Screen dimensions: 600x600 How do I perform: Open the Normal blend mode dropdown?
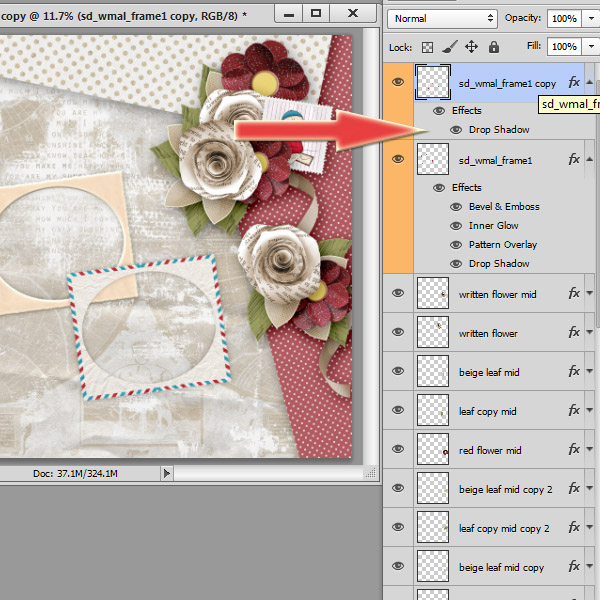click(x=443, y=19)
